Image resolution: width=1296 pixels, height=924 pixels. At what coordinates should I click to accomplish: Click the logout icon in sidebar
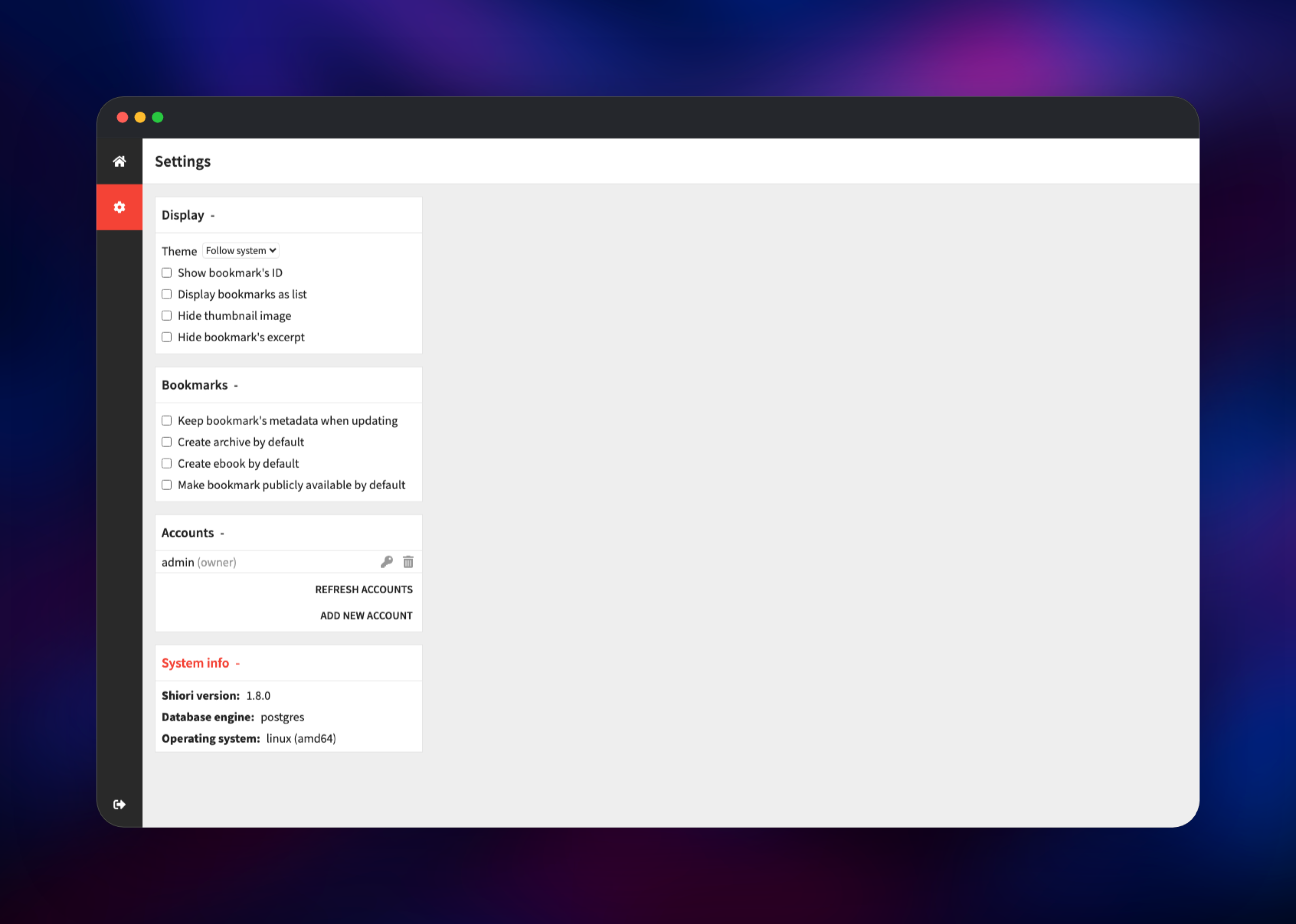click(x=119, y=805)
